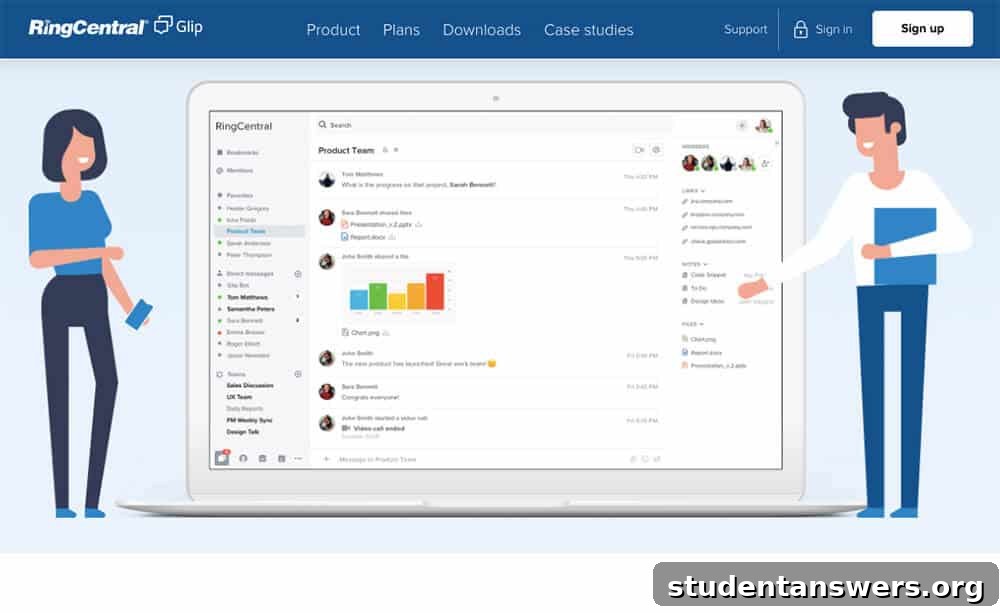Open Samantha Peters direct message
Image resolution: width=1000 pixels, height=613 pixels.
pyautogui.click(x=251, y=309)
